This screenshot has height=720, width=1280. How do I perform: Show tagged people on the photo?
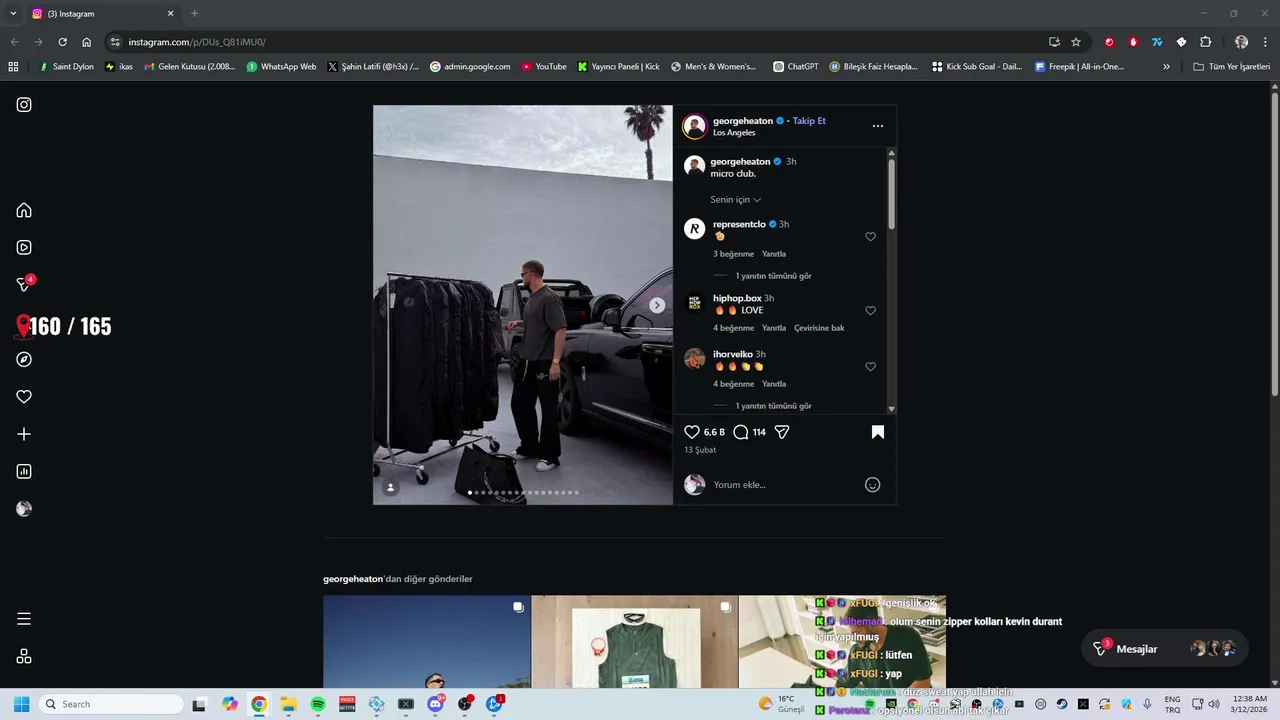click(x=391, y=487)
